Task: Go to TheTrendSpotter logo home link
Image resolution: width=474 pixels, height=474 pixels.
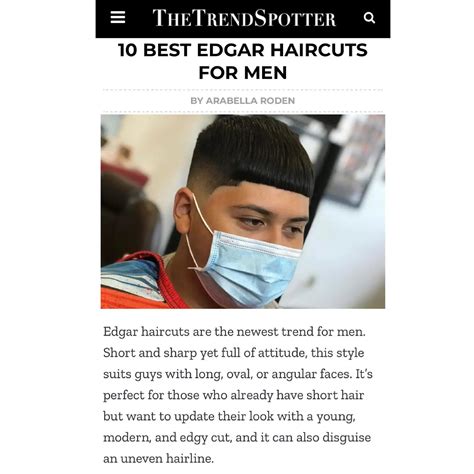Action: [x=244, y=18]
